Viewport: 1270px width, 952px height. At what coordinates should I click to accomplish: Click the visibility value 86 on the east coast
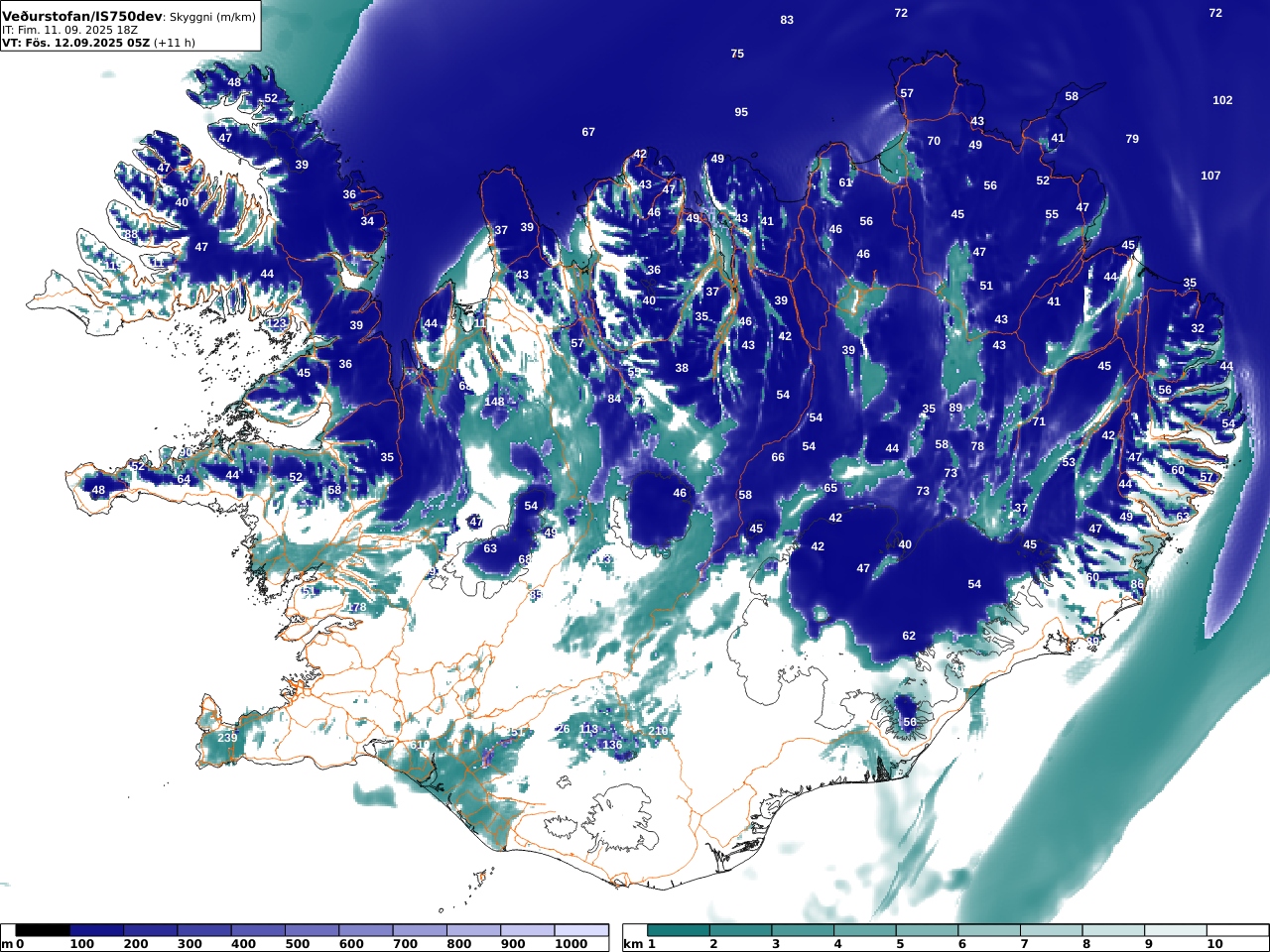1137,584
